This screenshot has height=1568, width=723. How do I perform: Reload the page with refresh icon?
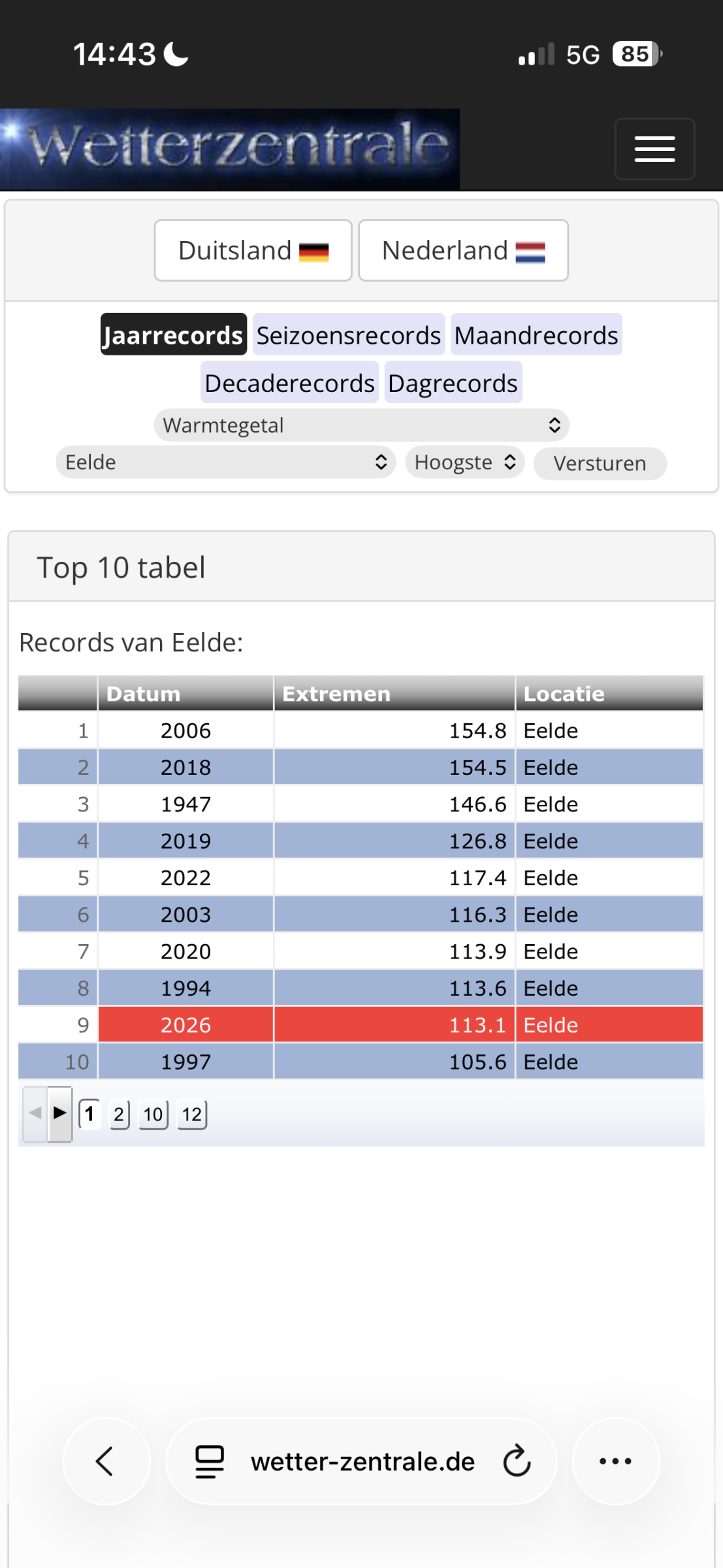tap(517, 1462)
